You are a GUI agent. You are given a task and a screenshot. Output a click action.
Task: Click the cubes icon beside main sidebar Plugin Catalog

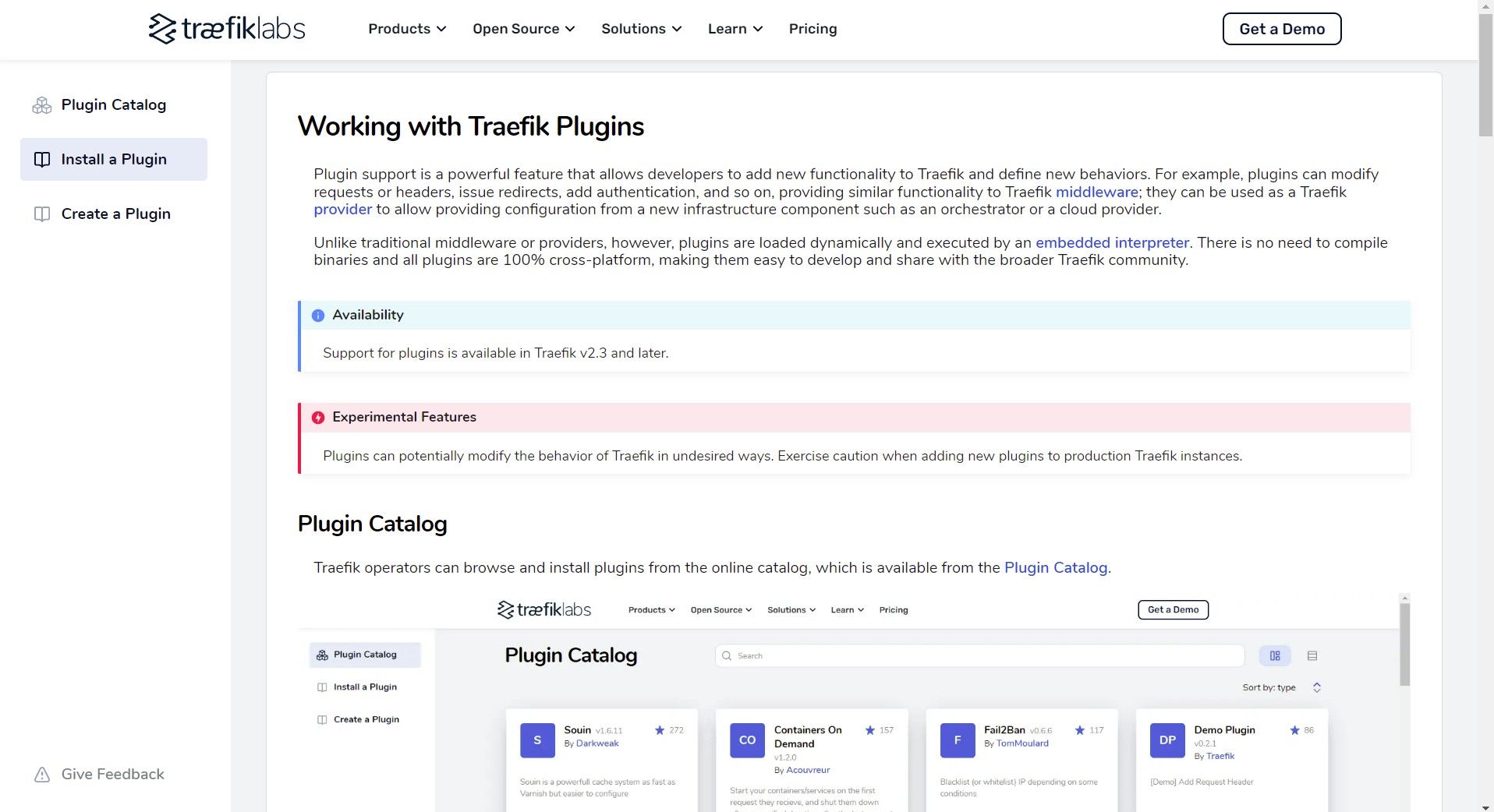coord(42,105)
